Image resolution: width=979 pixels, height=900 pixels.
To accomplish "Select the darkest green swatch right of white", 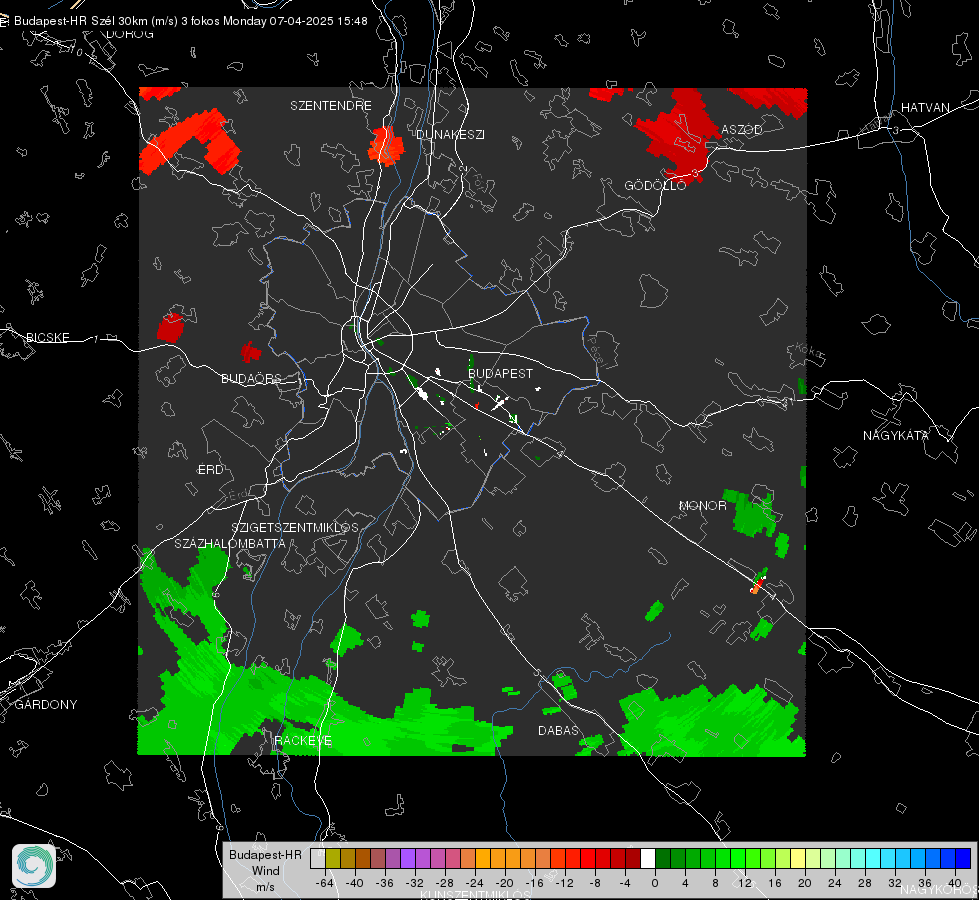I will (x=663, y=859).
